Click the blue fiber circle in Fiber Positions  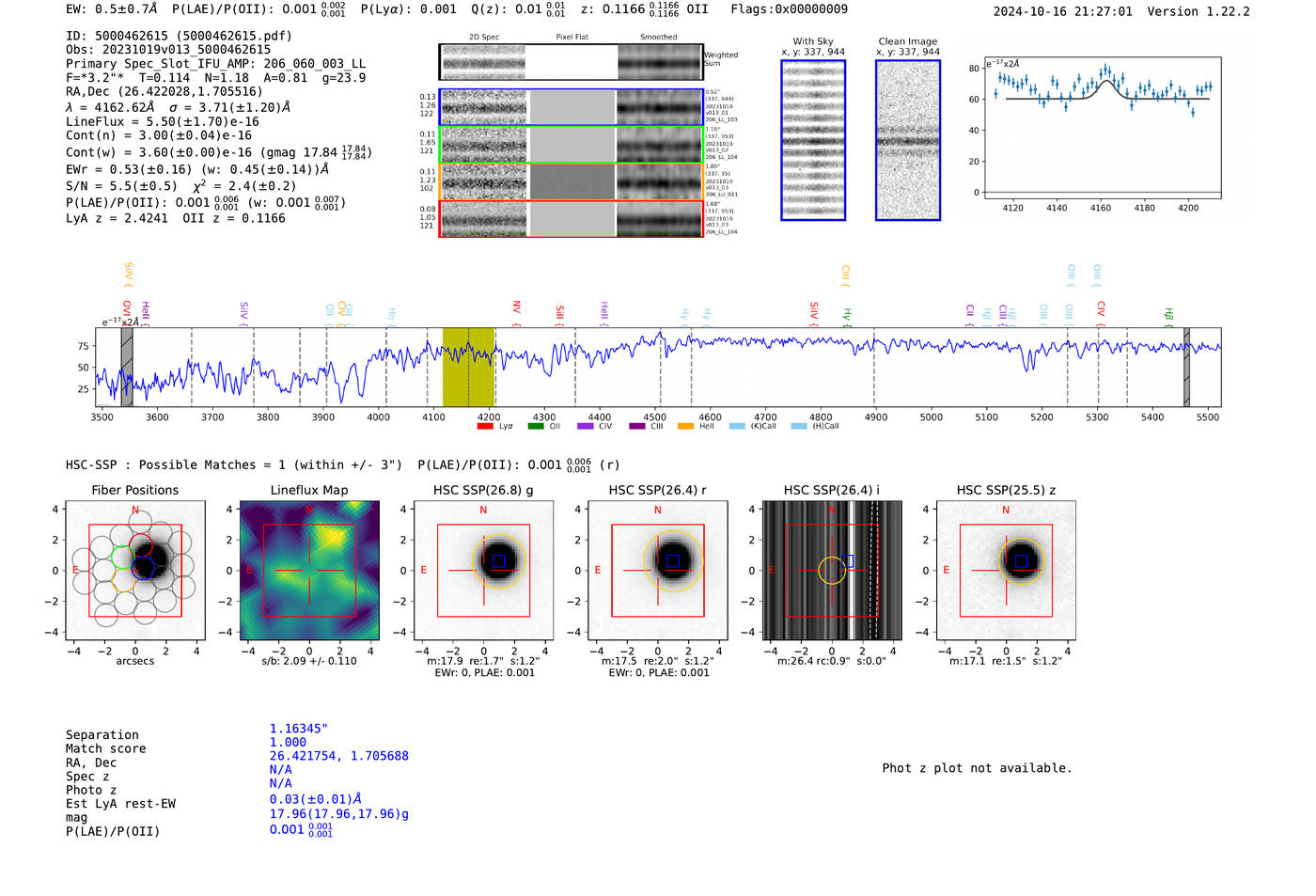point(143,567)
